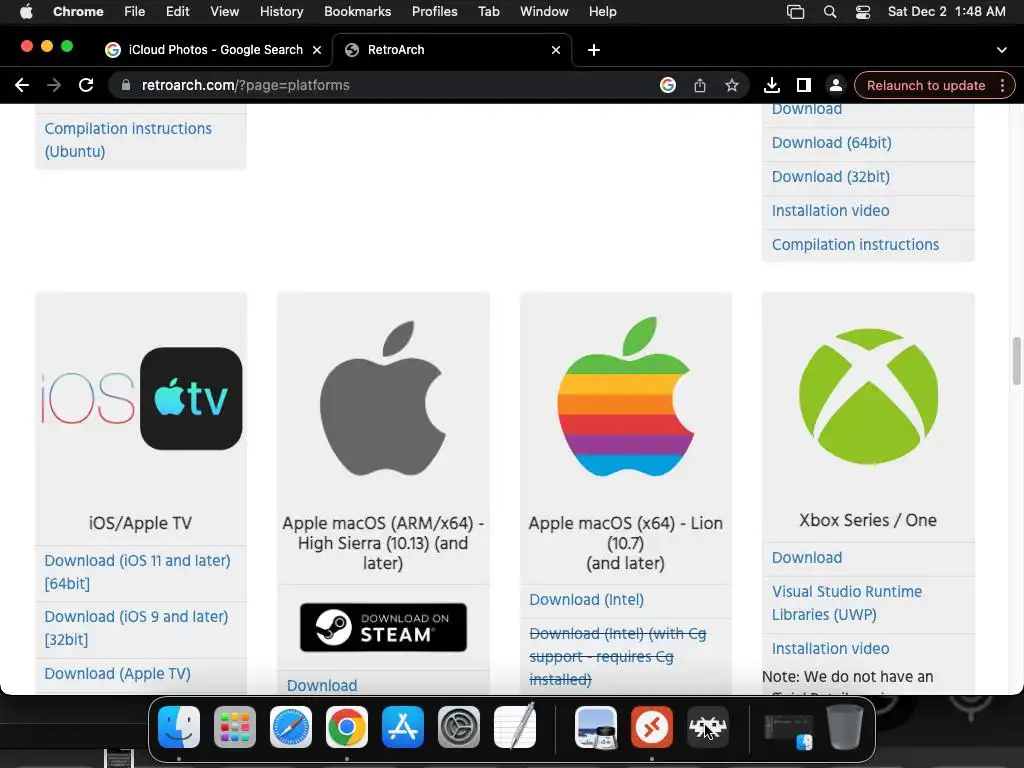The height and width of the screenshot is (768, 1024).
Task: Open the File menu
Action: (x=135, y=12)
